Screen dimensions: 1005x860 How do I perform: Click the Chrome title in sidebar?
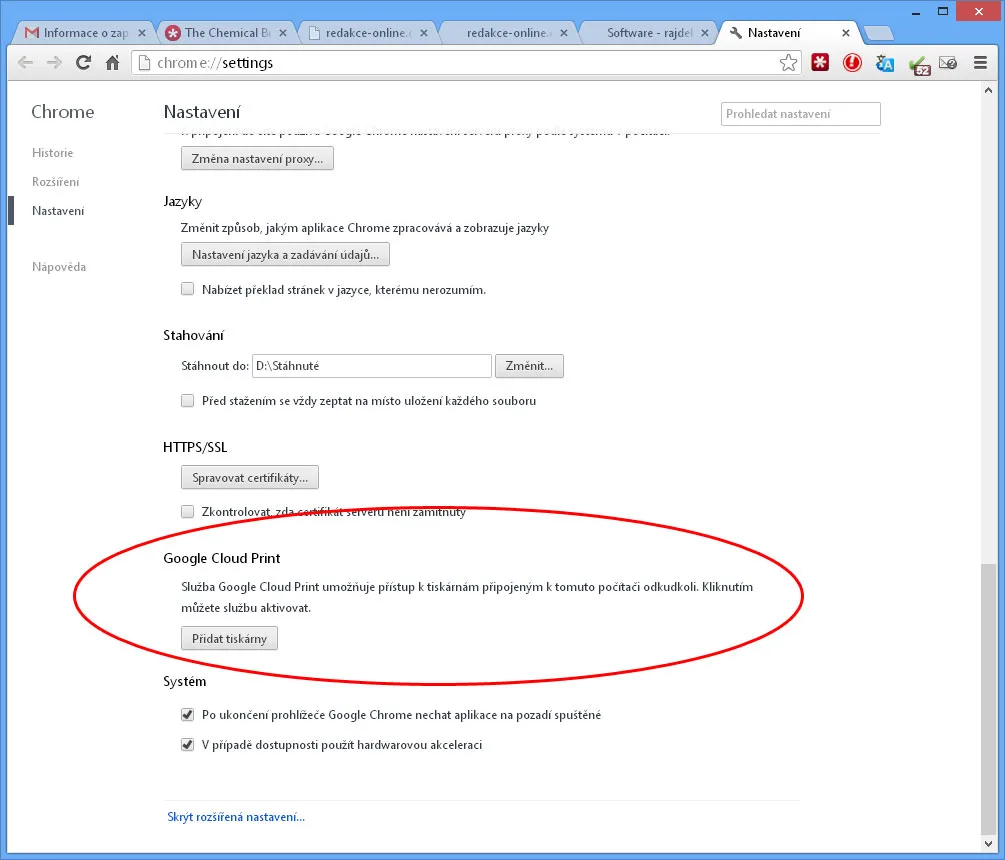tap(63, 112)
